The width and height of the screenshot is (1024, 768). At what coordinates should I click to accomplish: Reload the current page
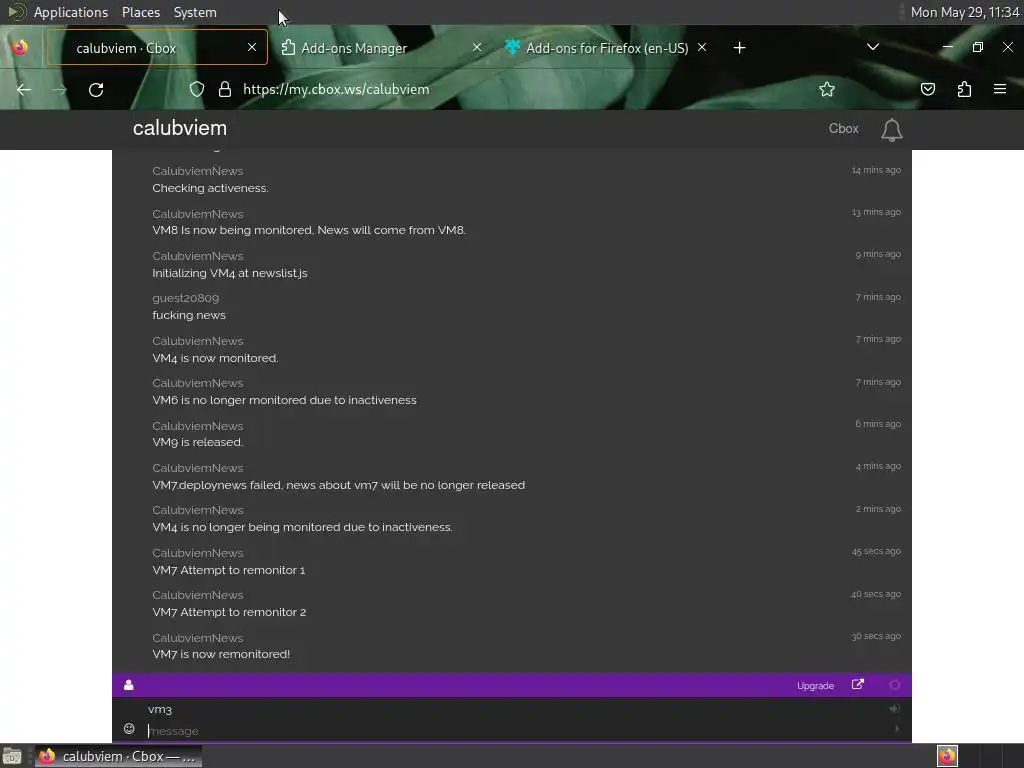click(96, 89)
